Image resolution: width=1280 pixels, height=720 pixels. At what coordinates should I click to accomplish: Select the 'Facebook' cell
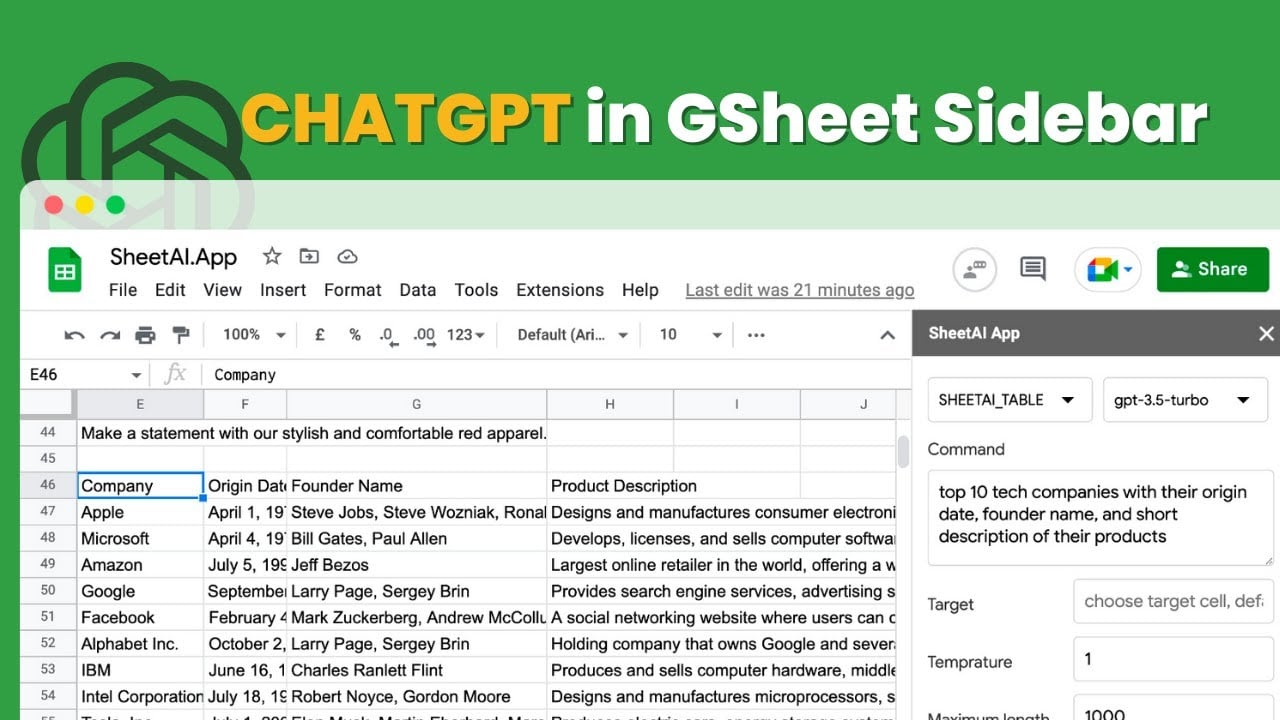point(140,618)
